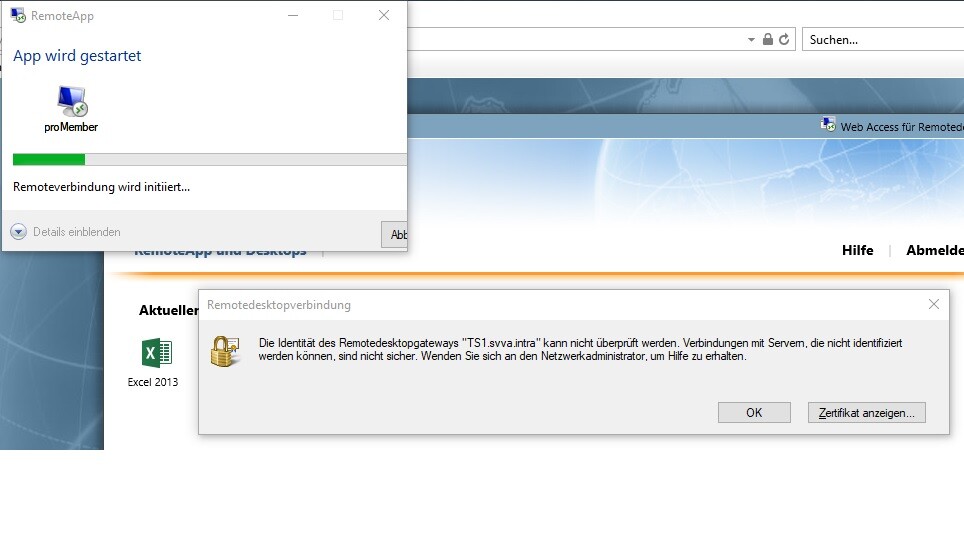The image size is (964, 540).
Task: Close the Remotedesktopverbindung dialog
Action: point(934,304)
